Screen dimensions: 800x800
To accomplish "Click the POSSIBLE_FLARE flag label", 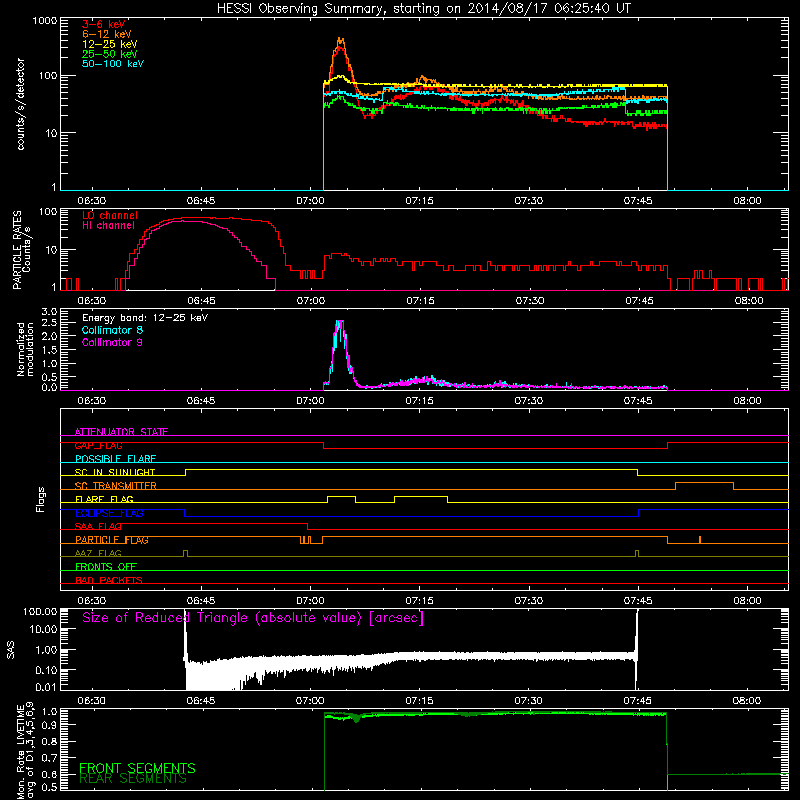I will click(x=115, y=459).
